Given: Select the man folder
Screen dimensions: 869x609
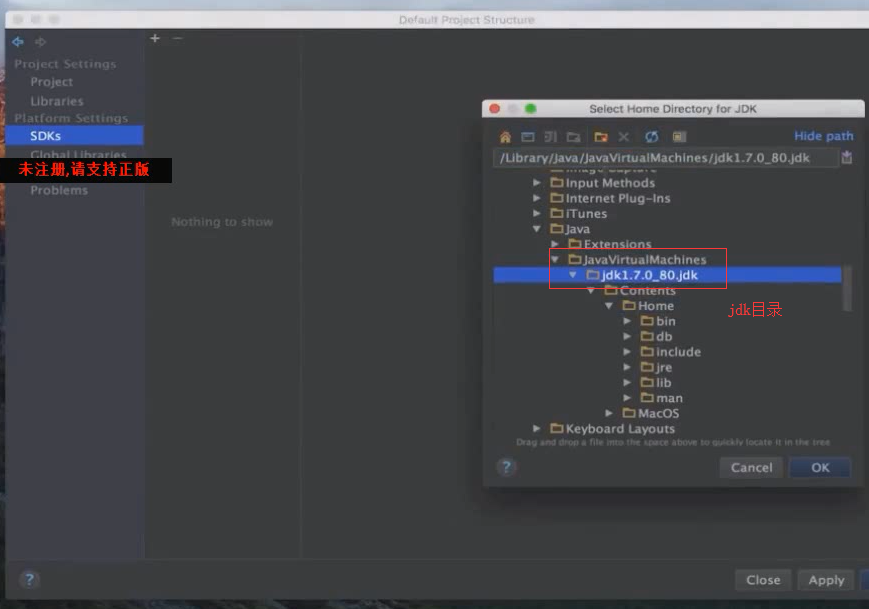Looking at the screenshot, I should (x=669, y=398).
